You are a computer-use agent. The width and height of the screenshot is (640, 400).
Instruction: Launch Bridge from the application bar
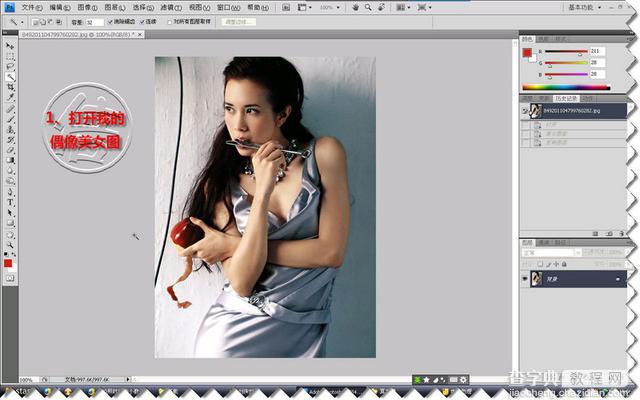pos(286,7)
